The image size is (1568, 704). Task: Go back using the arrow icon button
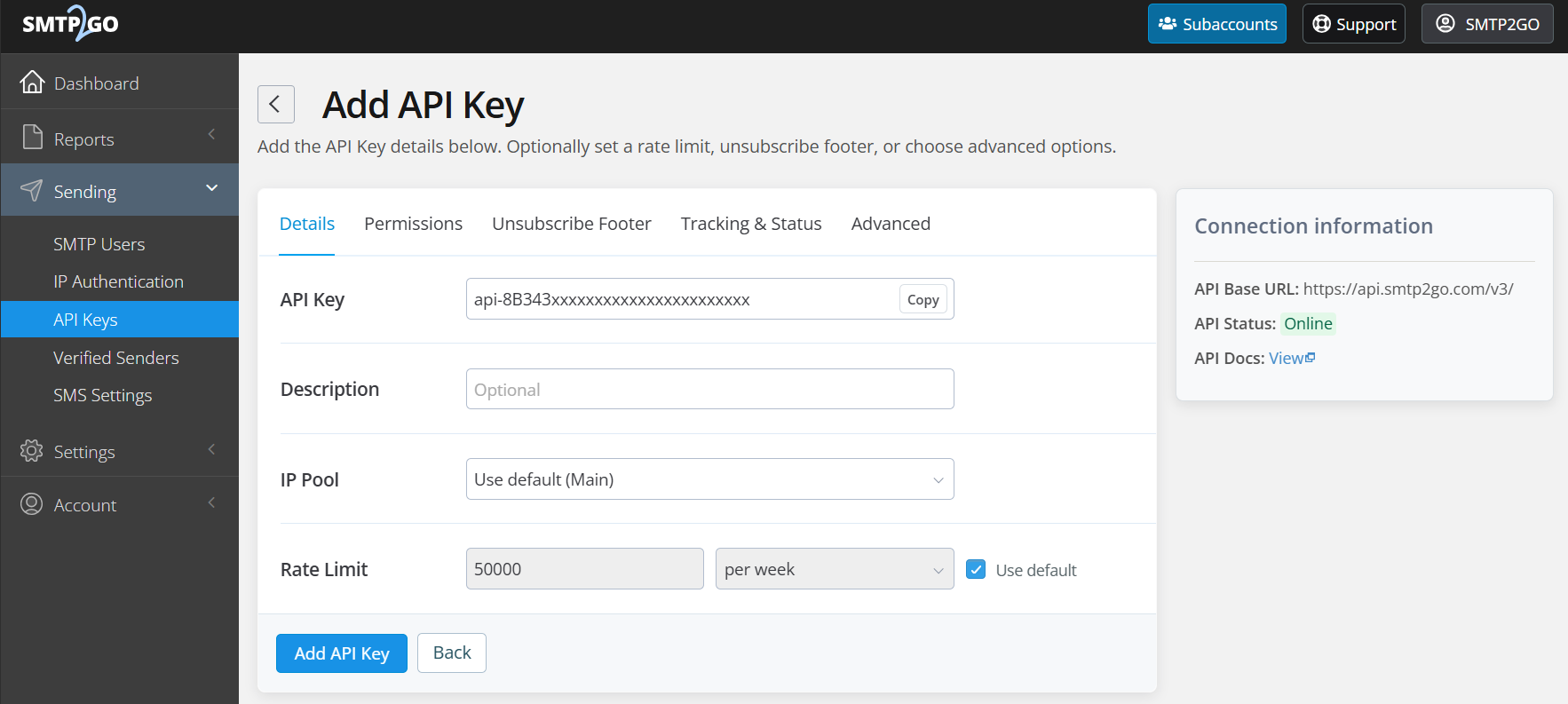pos(275,105)
